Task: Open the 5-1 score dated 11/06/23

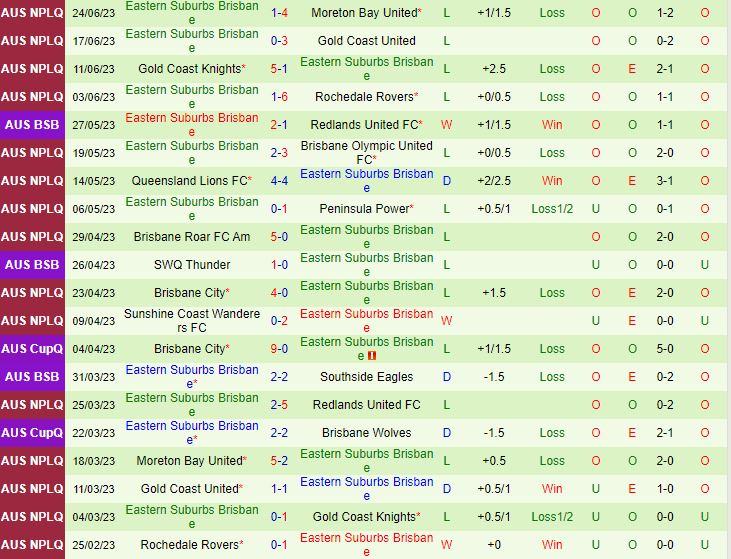Action: coord(279,69)
